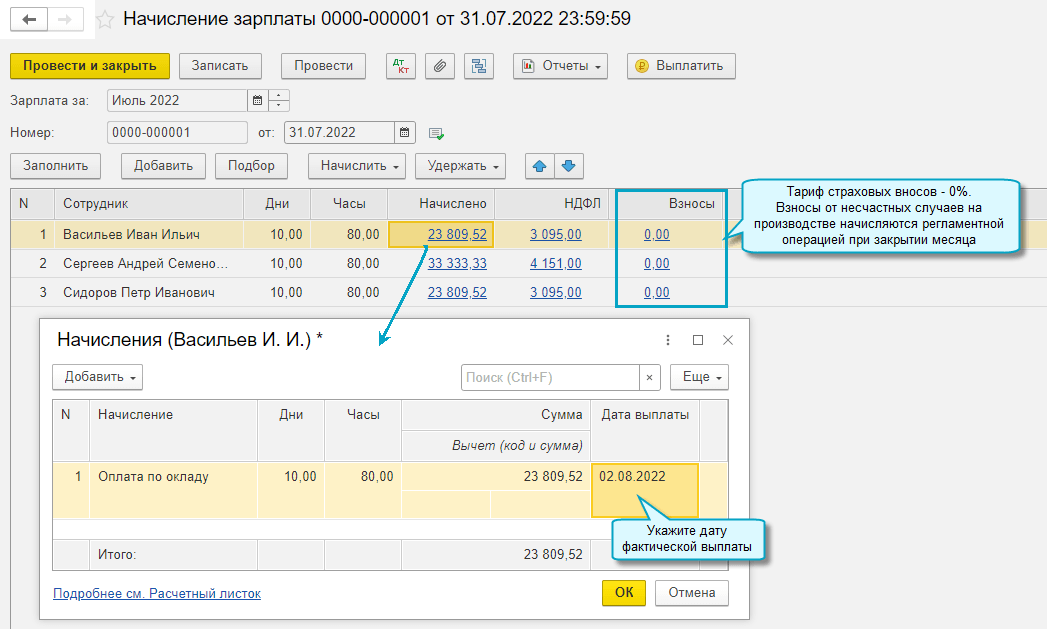This screenshot has width=1047, height=629.
Task: Click the Выплатить button
Action: [681, 66]
